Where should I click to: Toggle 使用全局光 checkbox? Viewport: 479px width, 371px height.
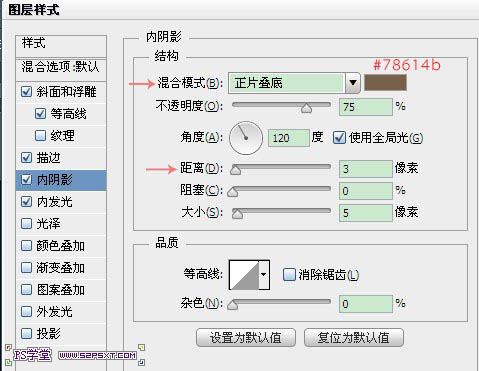point(339,138)
